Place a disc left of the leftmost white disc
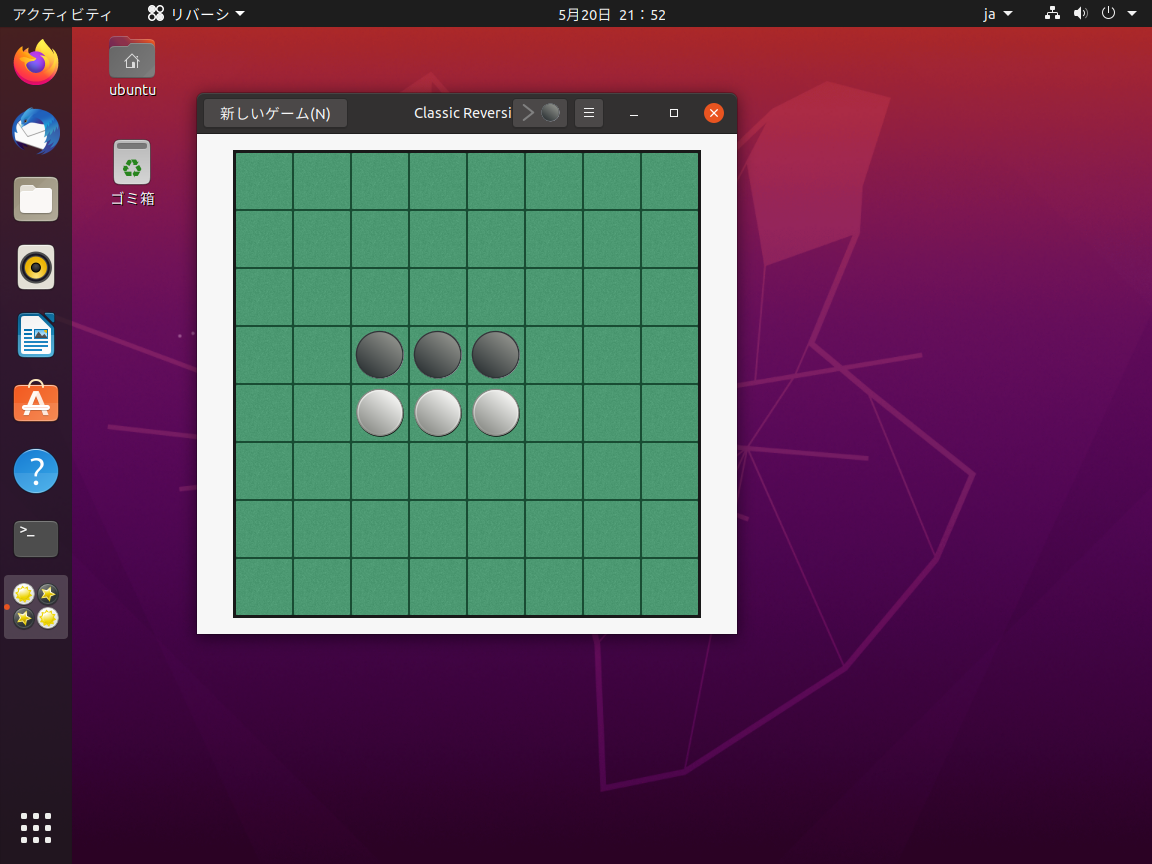This screenshot has width=1152, height=864. [x=322, y=413]
